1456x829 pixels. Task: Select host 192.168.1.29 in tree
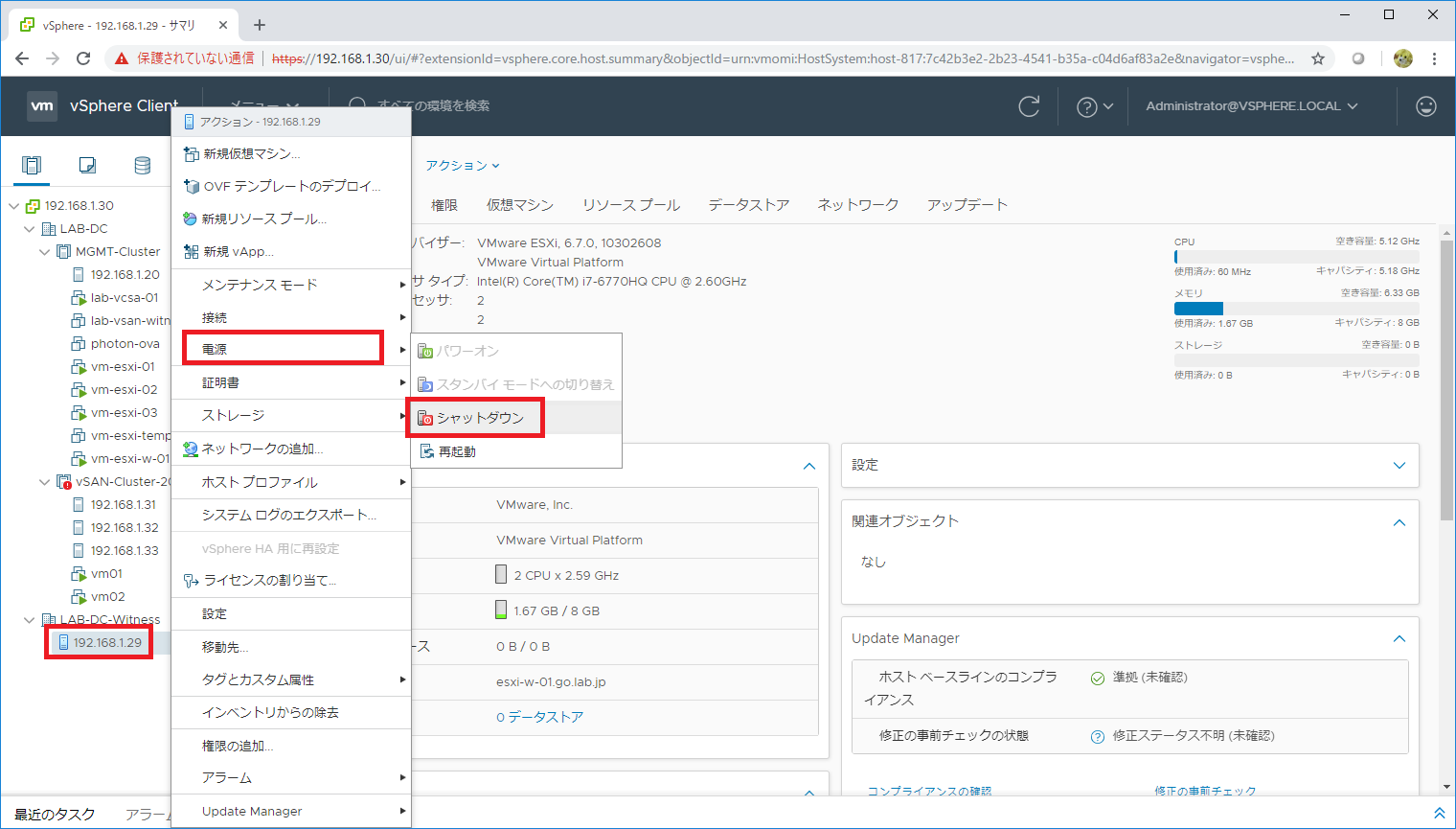[107, 643]
